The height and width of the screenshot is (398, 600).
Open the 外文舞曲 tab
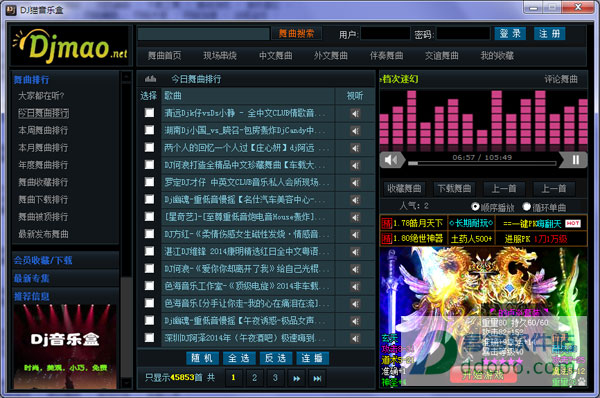[x=331, y=56]
